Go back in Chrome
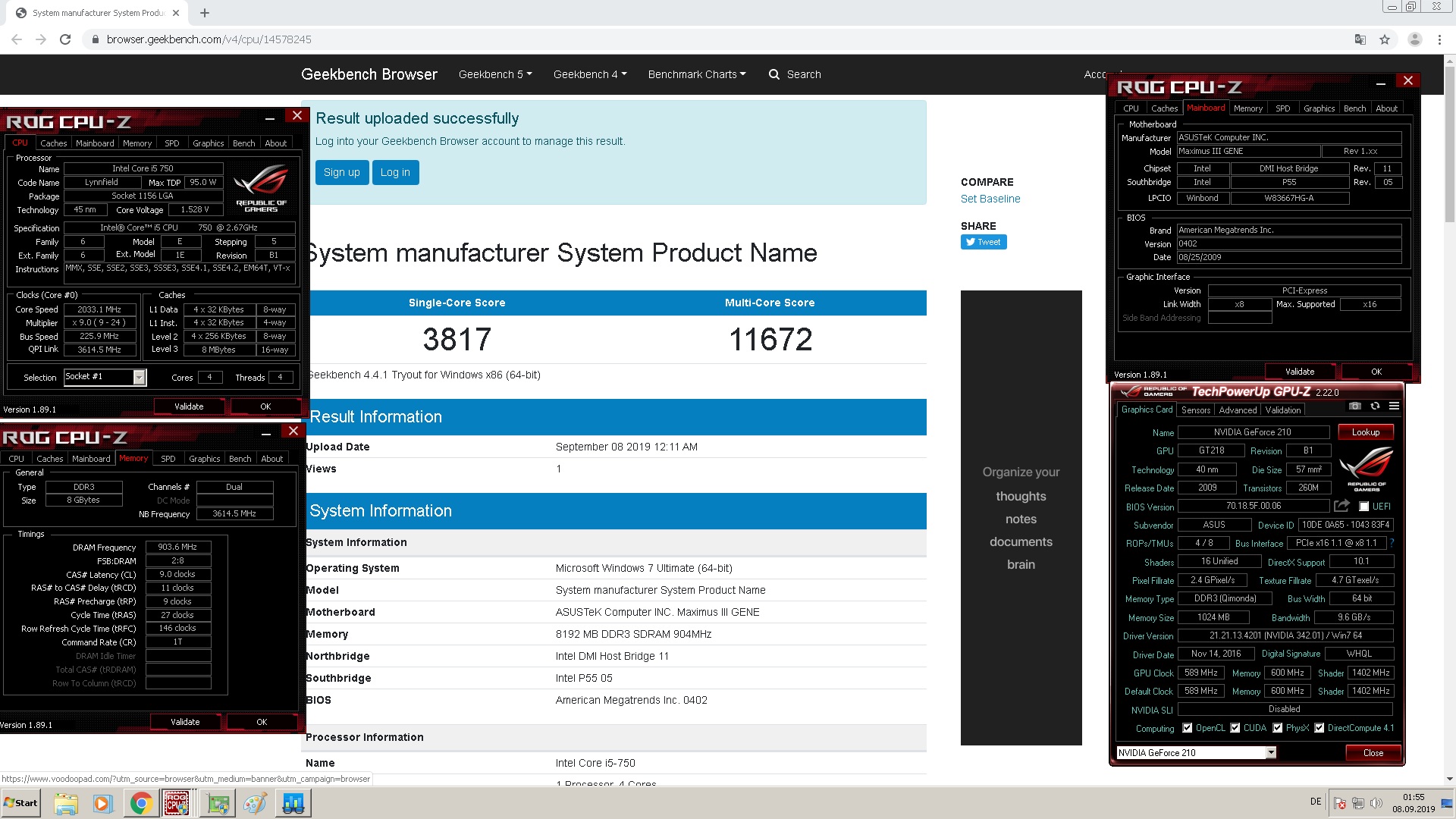Image resolution: width=1456 pixels, height=819 pixels. pyautogui.click(x=17, y=39)
